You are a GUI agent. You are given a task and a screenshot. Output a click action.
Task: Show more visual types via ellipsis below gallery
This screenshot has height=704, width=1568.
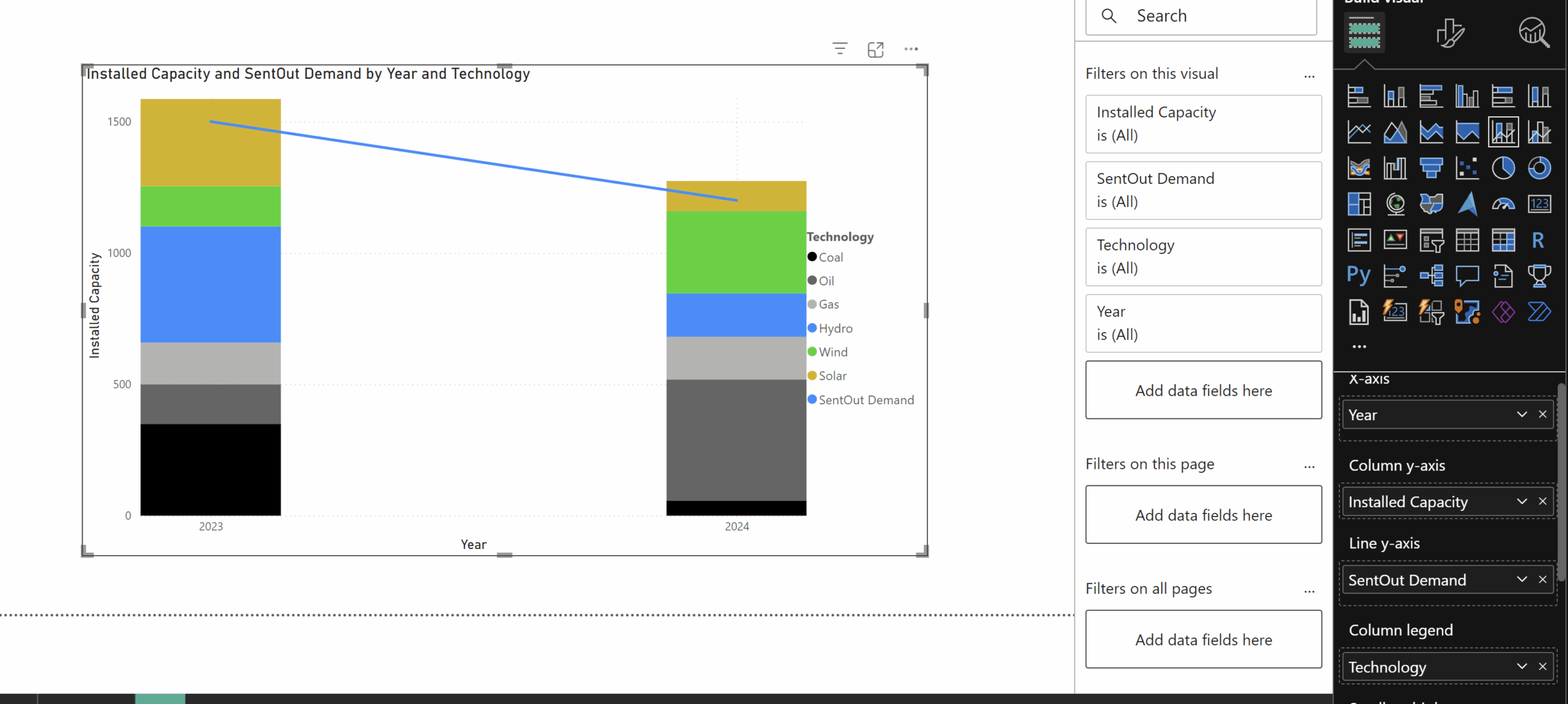[1359, 345]
